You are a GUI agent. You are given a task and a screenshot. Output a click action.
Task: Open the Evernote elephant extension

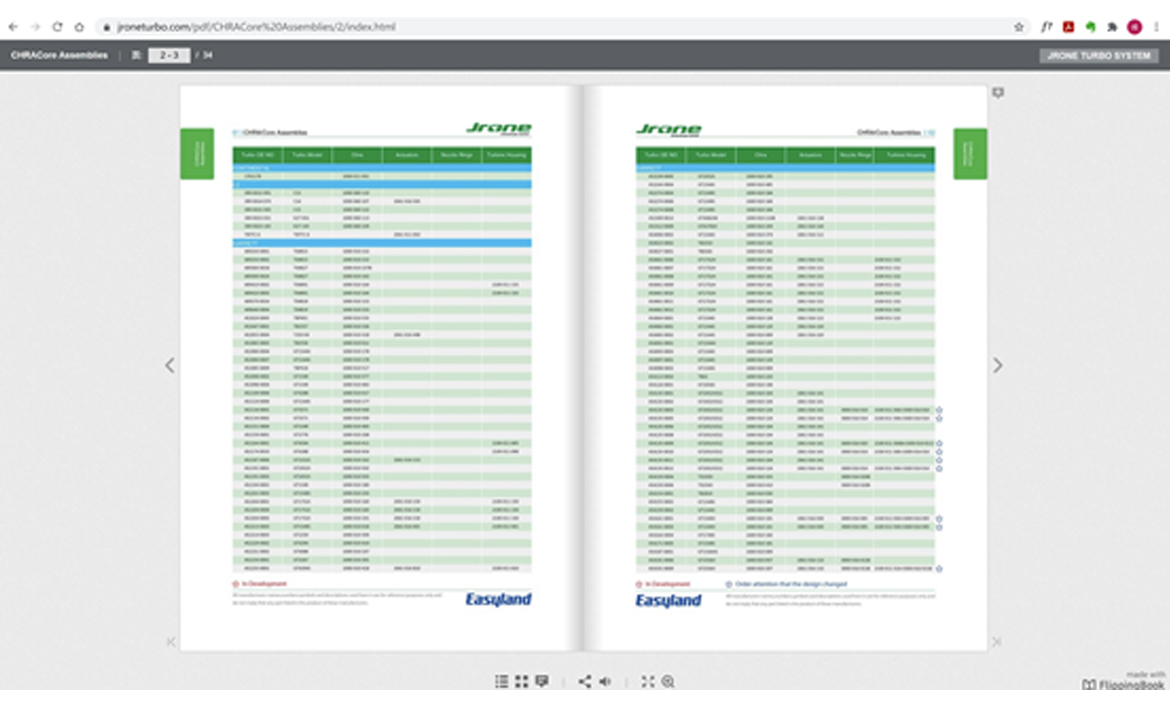tap(1090, 27)
